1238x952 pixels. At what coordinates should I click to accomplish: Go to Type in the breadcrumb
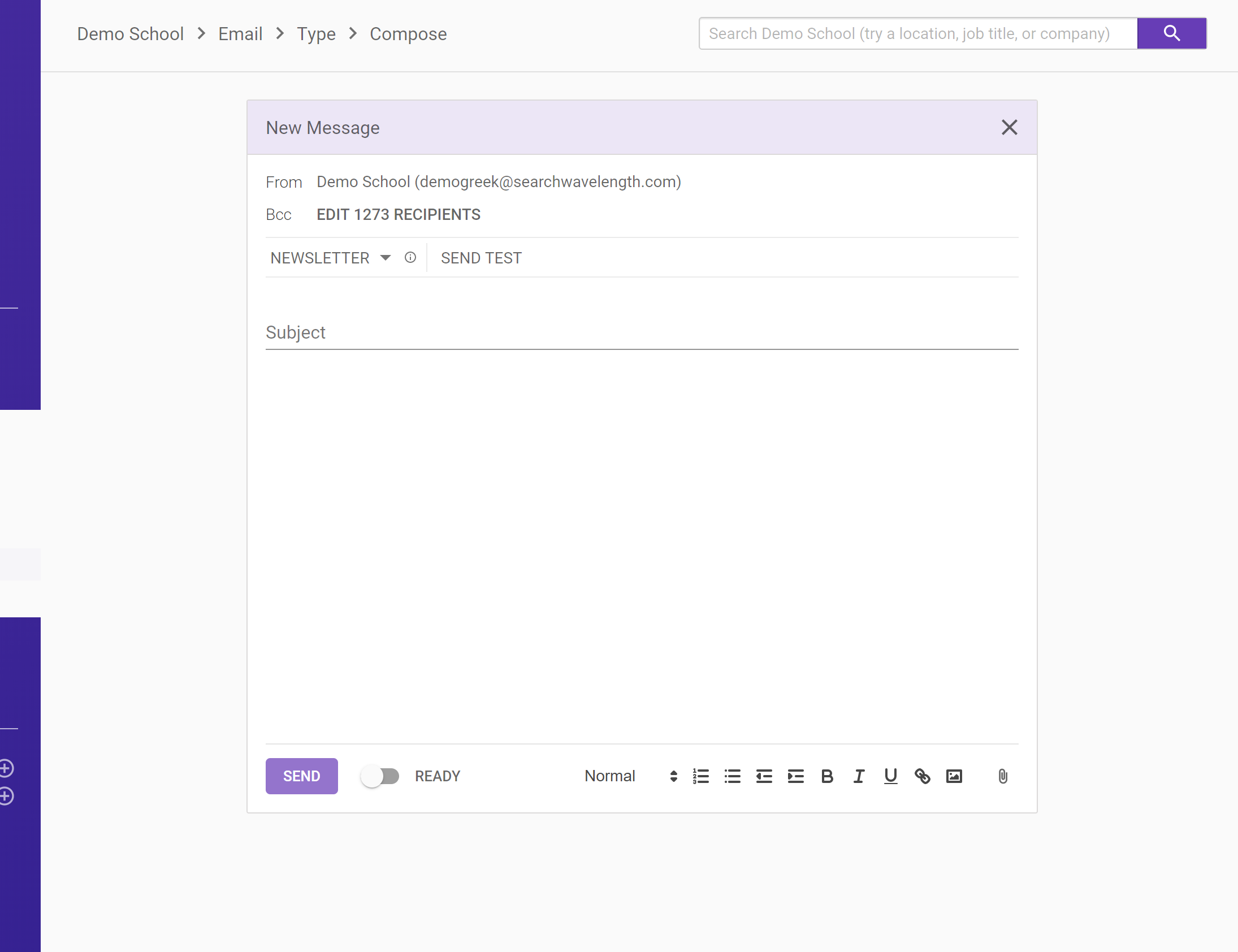click(316, 34)
